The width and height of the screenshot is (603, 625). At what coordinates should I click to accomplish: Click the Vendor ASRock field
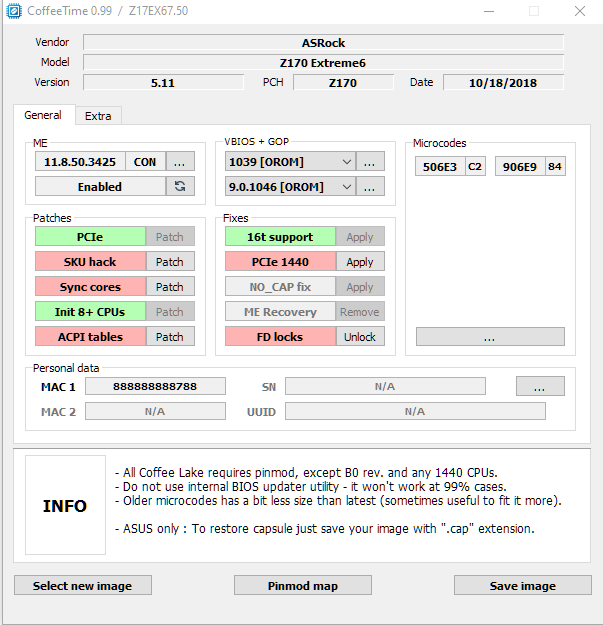pyautogui.click(x=323, y=43)
